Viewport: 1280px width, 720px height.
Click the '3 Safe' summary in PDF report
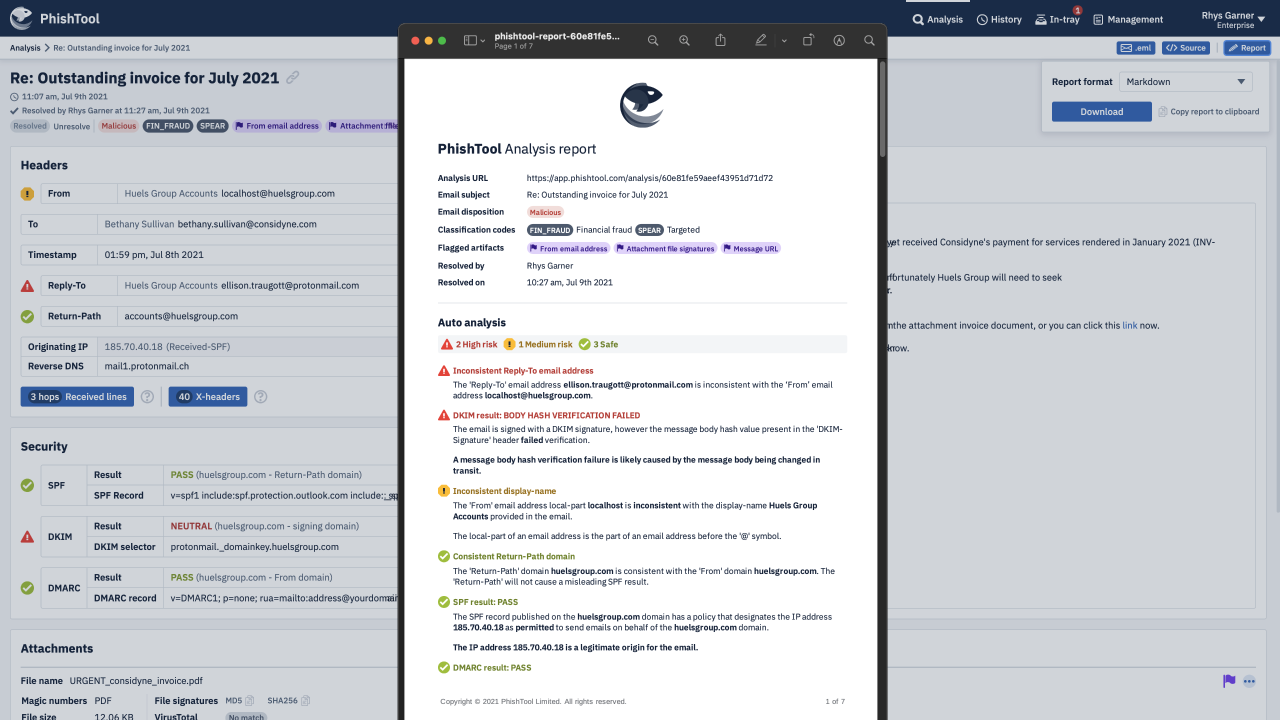599,344
